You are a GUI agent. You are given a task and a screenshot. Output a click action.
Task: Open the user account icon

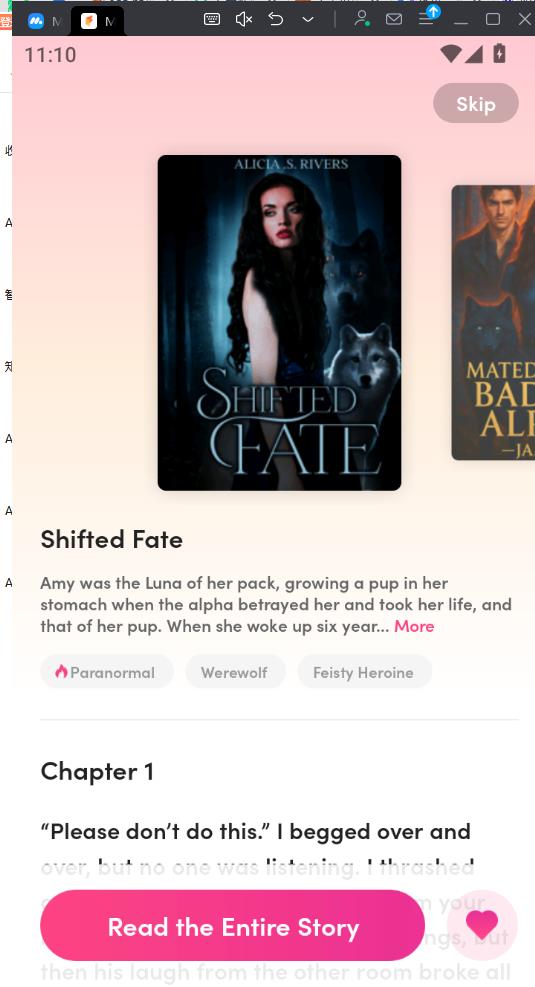[x=361, y=19]
